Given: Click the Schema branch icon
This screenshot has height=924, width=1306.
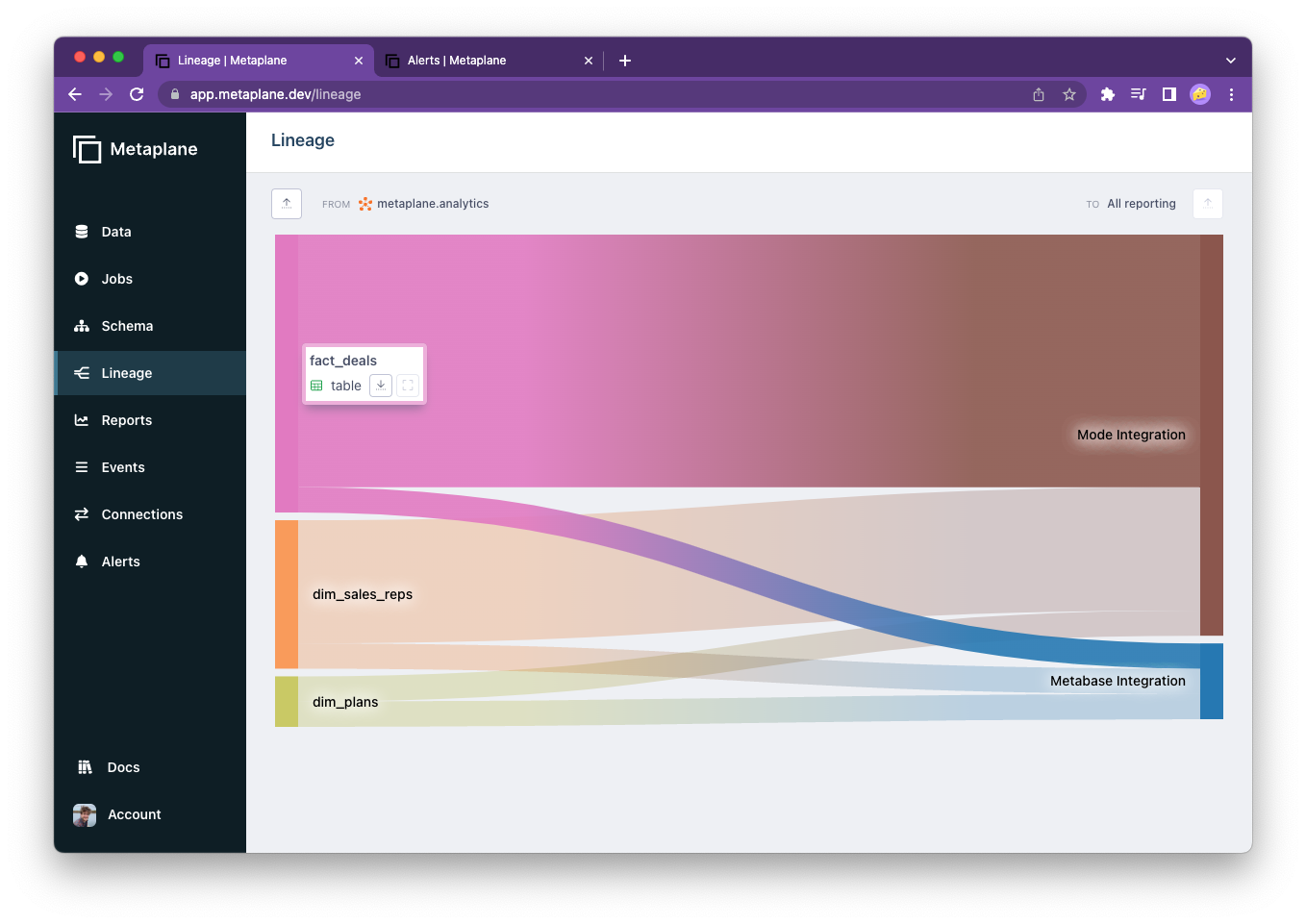Looking at the screenshot, I should click(81, 326).
